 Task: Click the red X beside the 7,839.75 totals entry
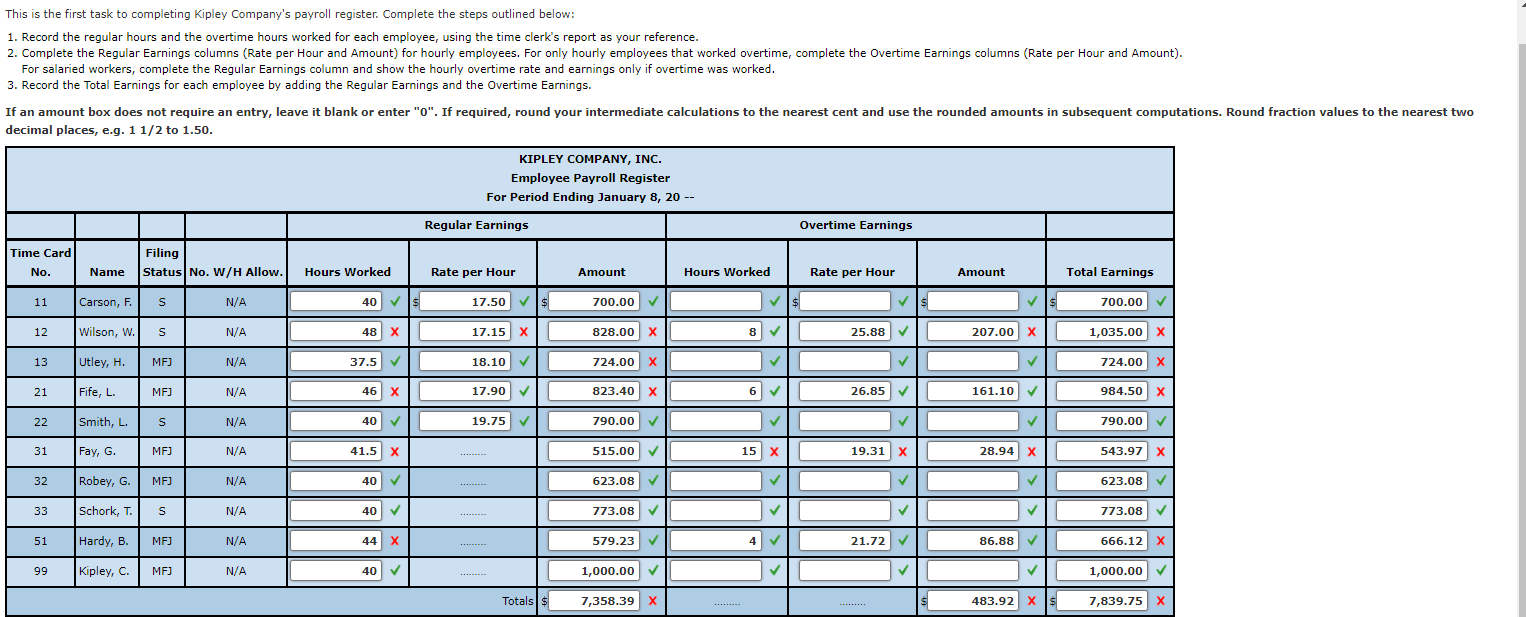[1160, 600]
